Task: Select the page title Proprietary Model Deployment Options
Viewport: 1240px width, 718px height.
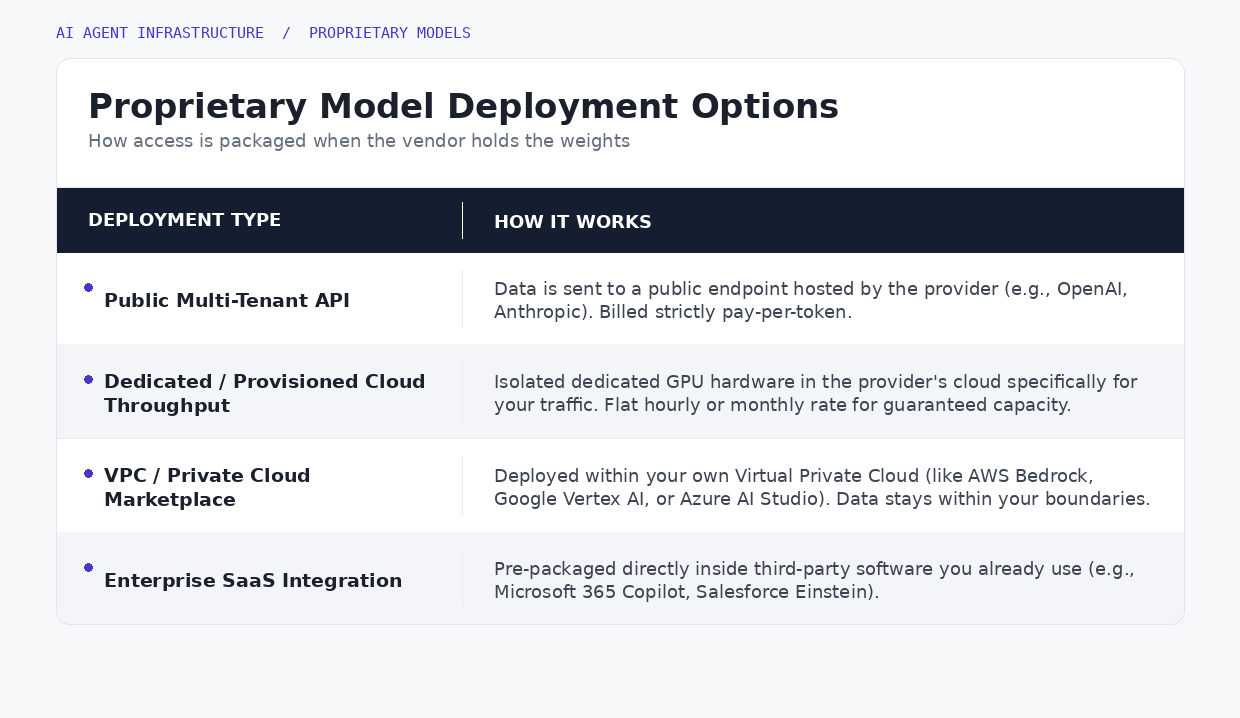Action: tap(463, 106)
